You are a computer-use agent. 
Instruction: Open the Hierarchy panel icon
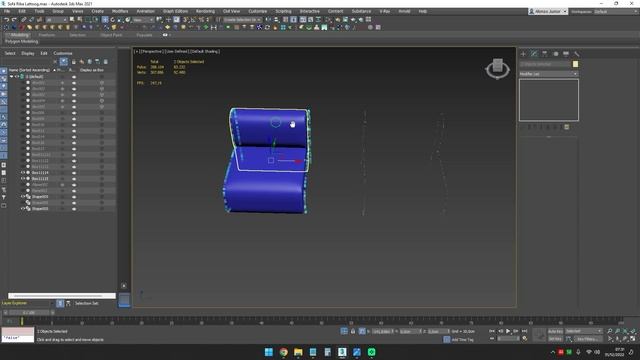544,53
